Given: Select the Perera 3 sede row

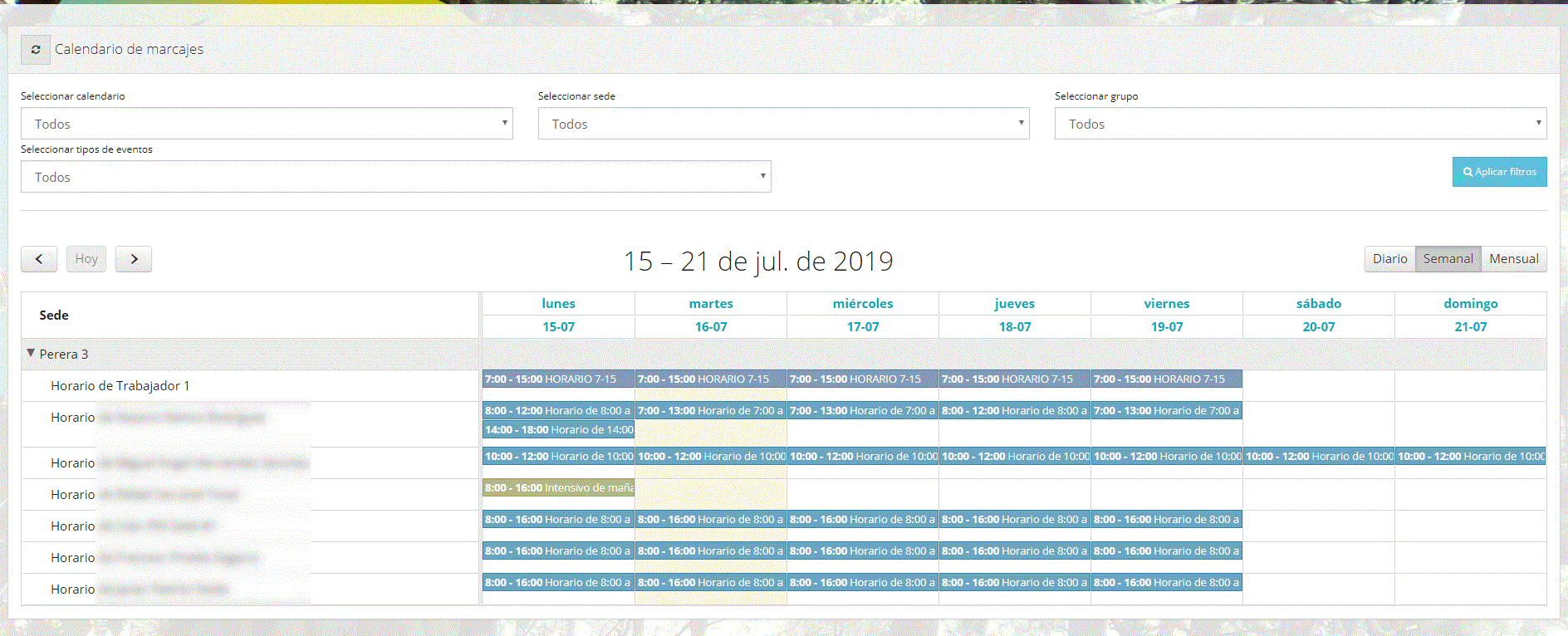Looking at the screenshot, I should 250,354.
